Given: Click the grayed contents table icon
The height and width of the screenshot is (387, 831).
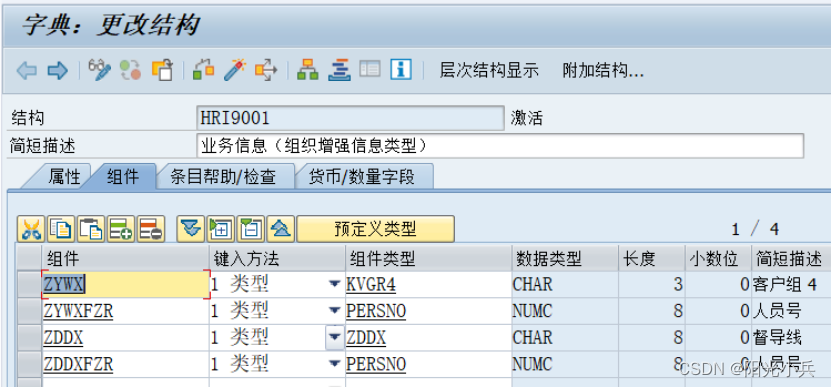Looking at the screenshot, I should [x=370, y=69].
